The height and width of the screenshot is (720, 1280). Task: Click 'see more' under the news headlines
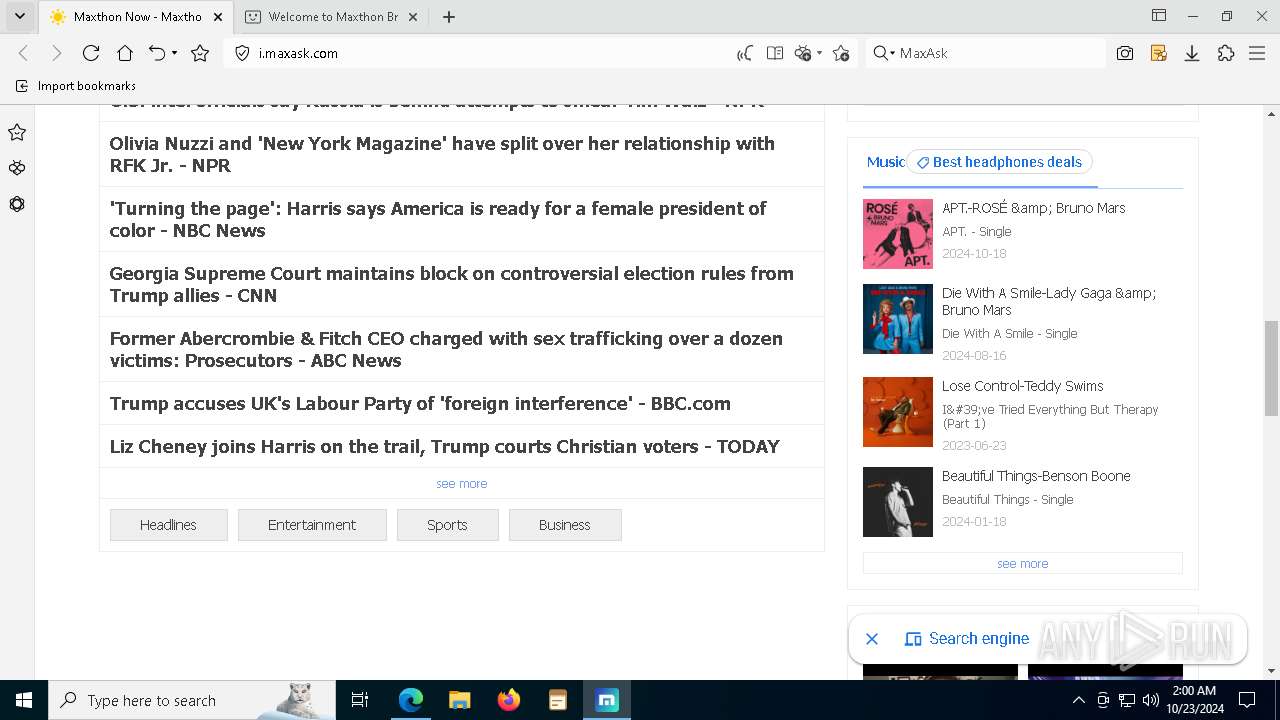(x=462, y=483)
